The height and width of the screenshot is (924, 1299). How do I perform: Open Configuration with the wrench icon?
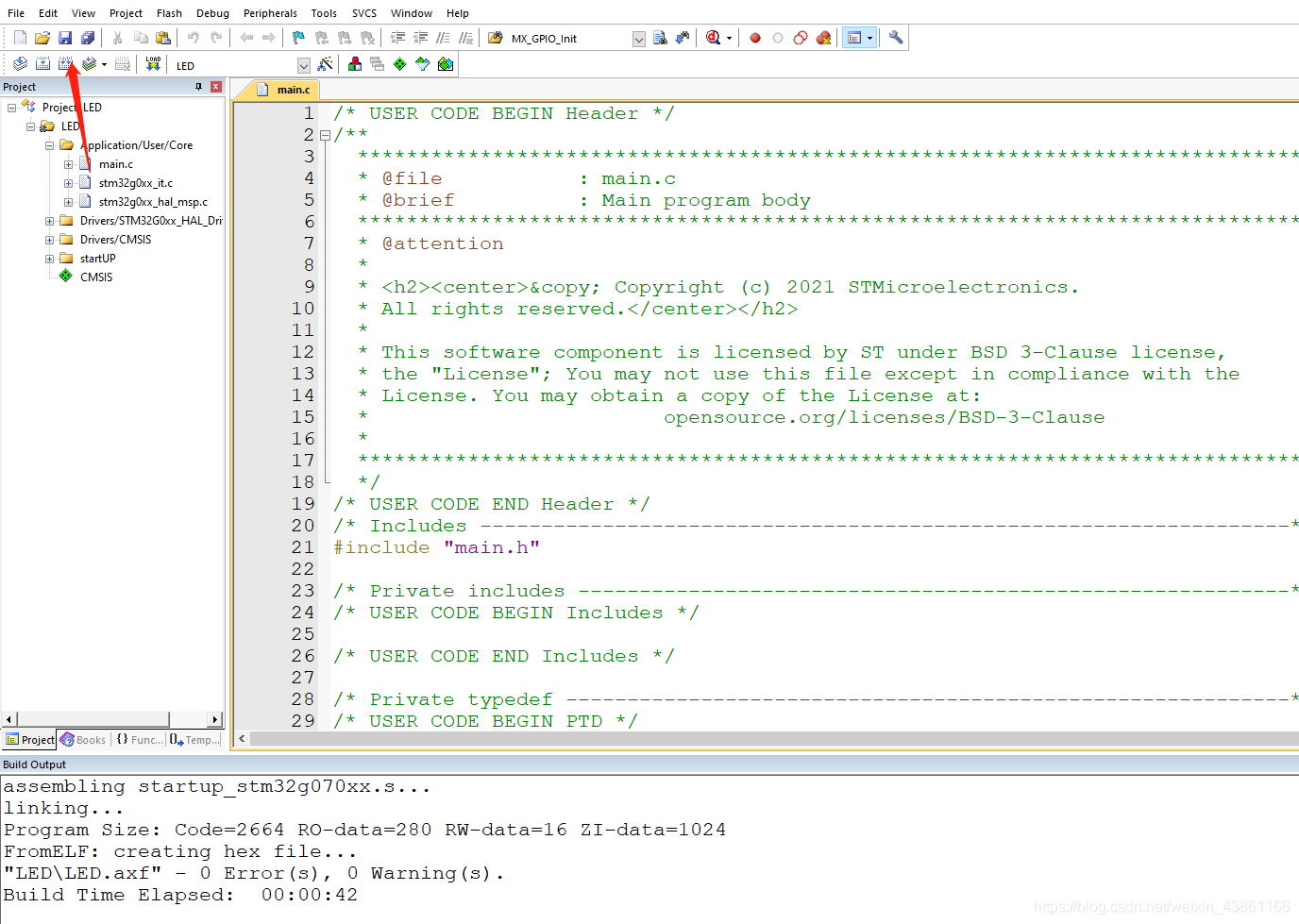(896, 38)
